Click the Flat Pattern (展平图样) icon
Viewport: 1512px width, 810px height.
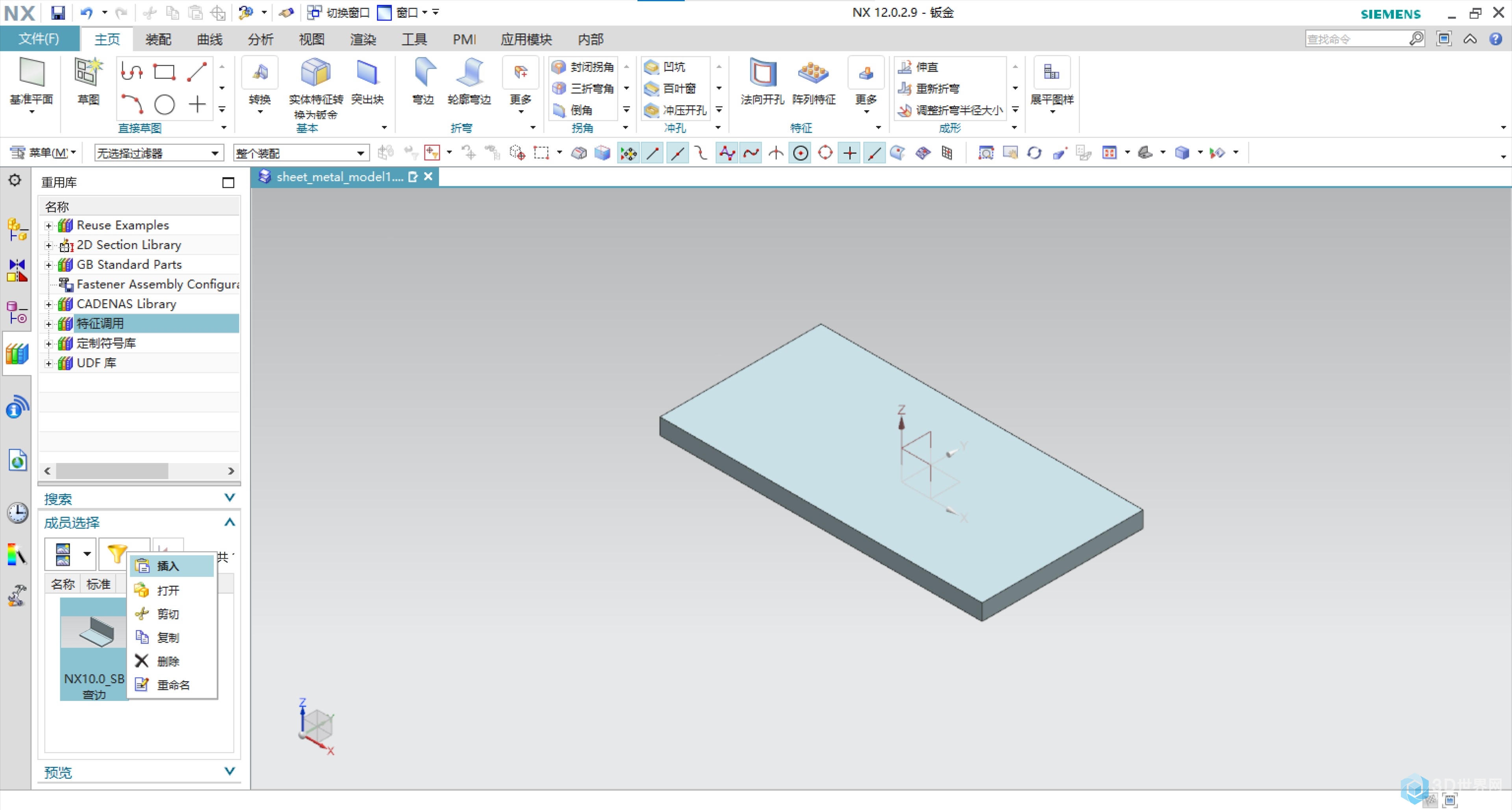[x=1052, y=73]
